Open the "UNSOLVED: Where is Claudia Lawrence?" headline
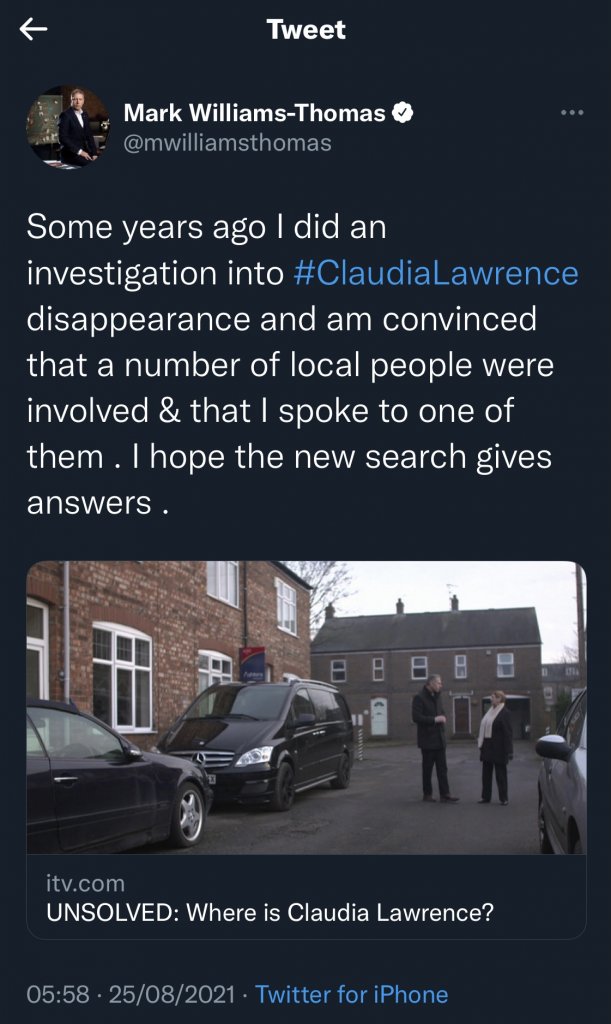611x1024 pixels. [x=270, y=912]
